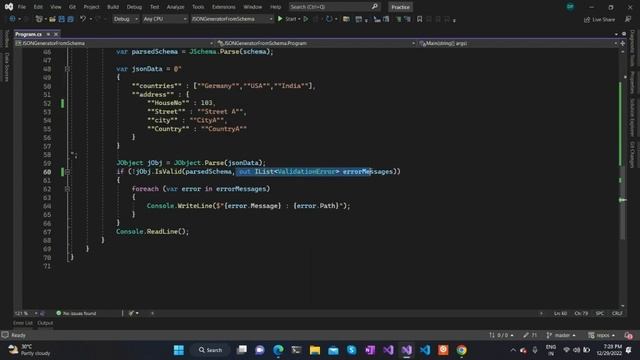Click the Bookmark toolbar icon
Image resolution: width=640 pixels, height=360 pixels.
pos(419,19)
